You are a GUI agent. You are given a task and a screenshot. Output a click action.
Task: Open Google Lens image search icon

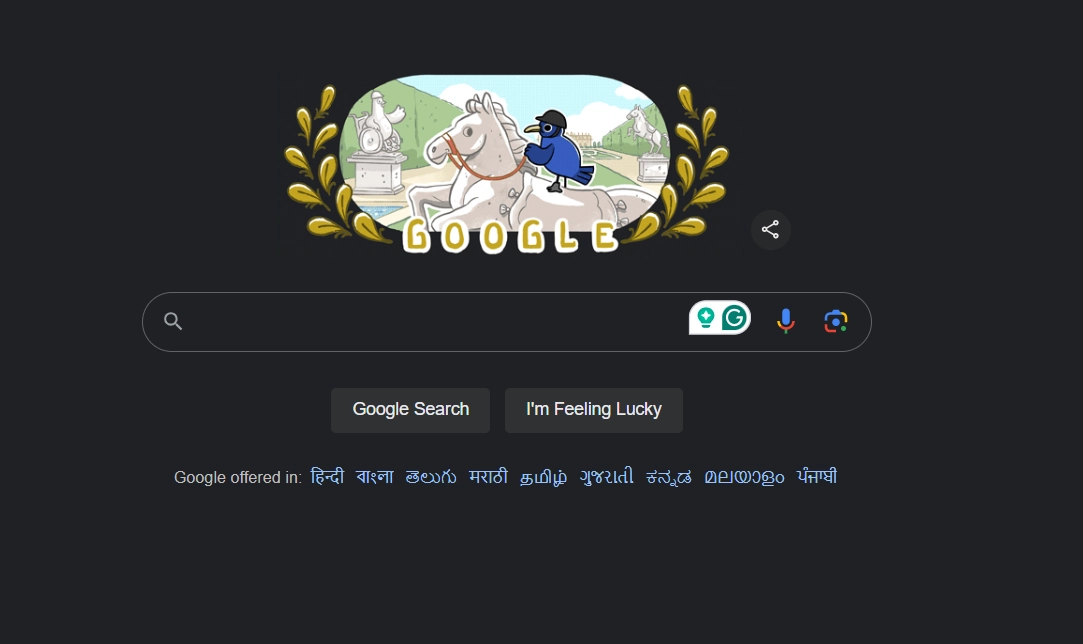tap(836, 321)
